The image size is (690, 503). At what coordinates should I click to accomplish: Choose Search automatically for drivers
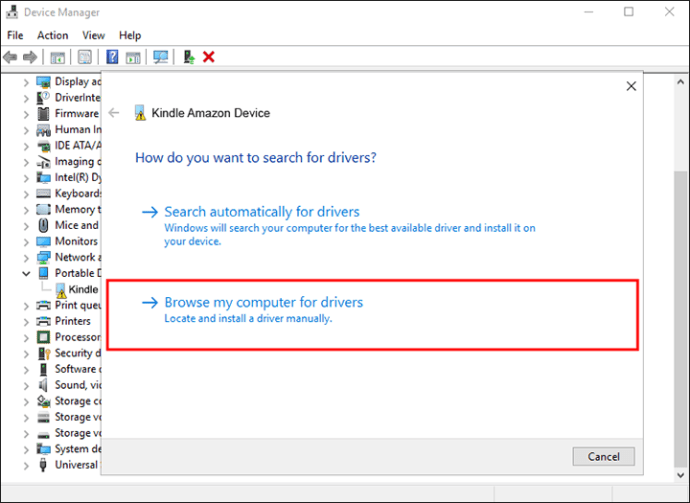pos(261,212)
